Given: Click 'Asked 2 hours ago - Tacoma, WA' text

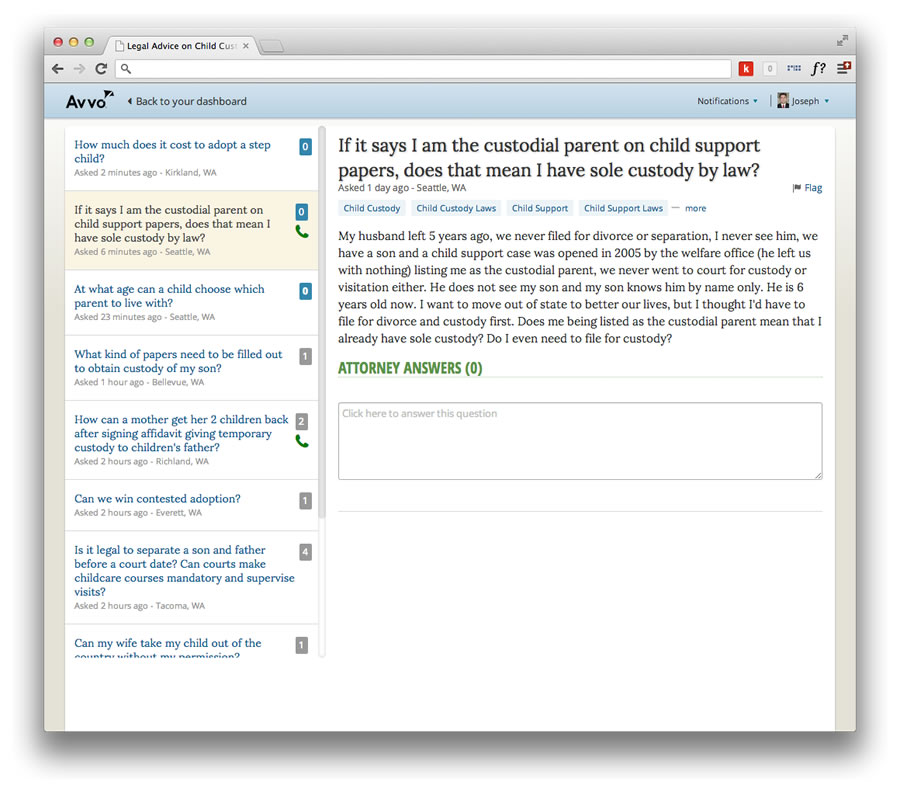Looking at the screenshot, I should click(x=139, y=605).
